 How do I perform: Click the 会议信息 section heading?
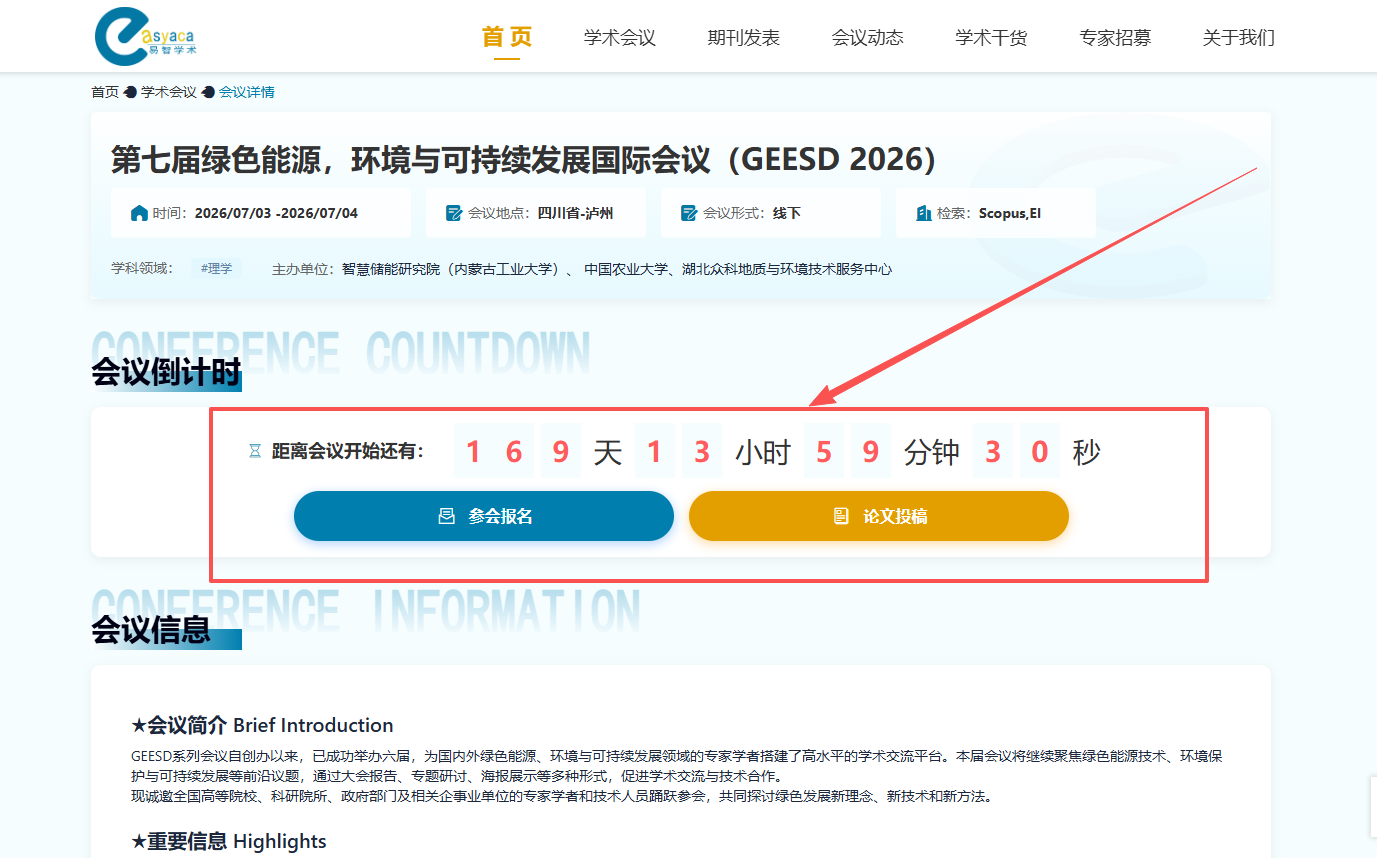pyautogui.click(x=151, y=630)
